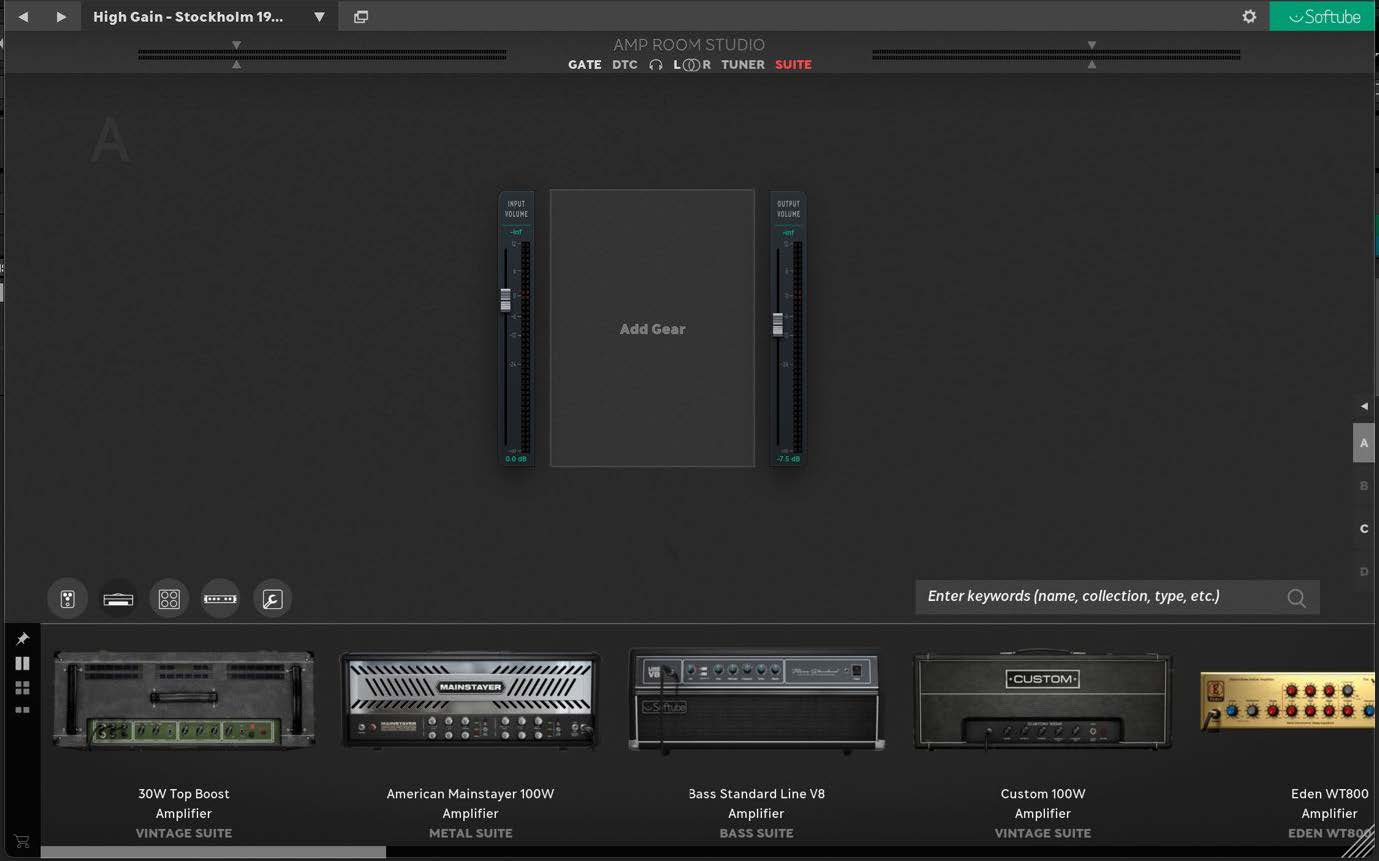
Task: Switch to signal chain tab C
Action: (1364, 529)
